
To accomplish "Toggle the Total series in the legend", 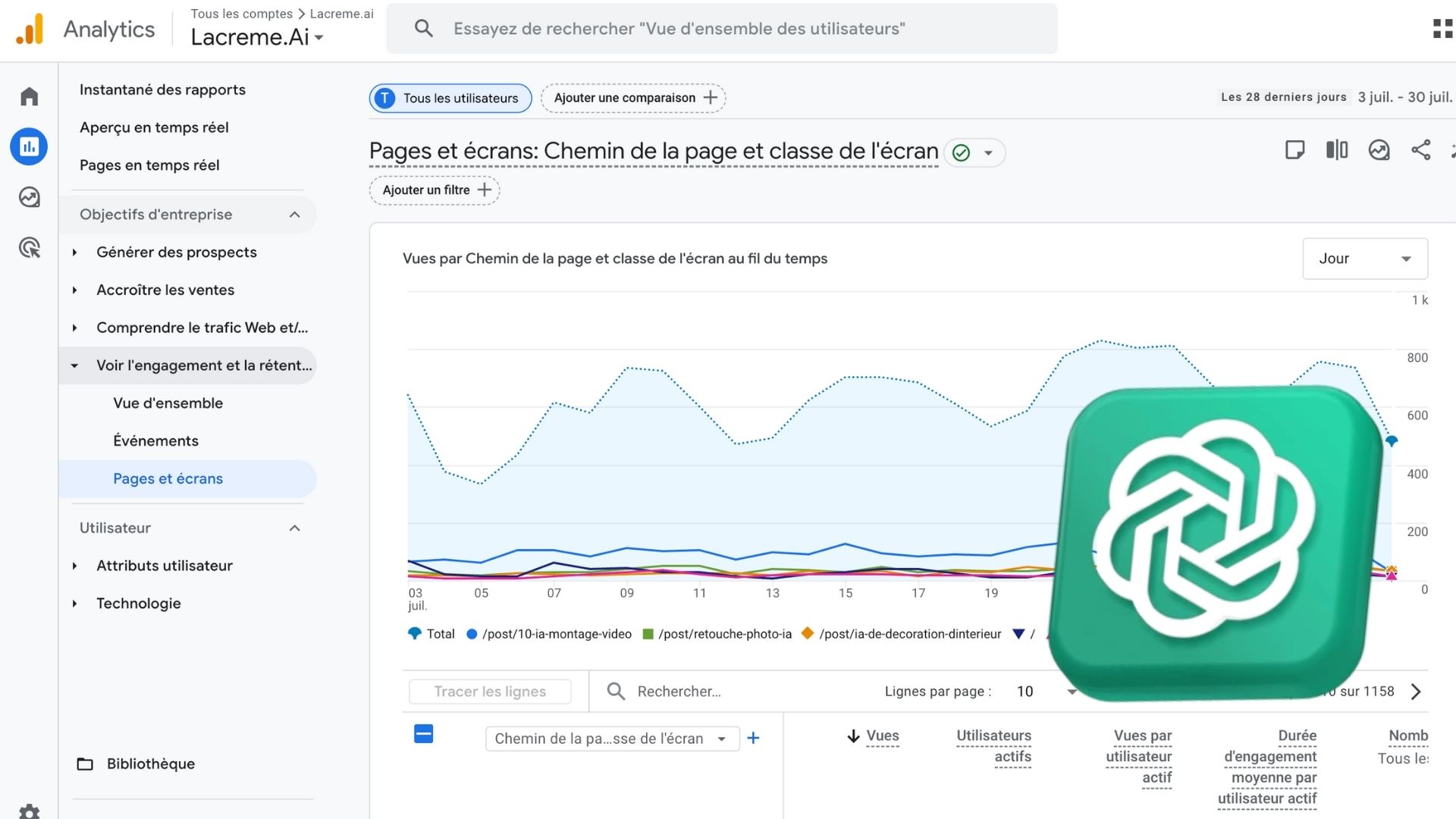I will [x=431, y=634].
